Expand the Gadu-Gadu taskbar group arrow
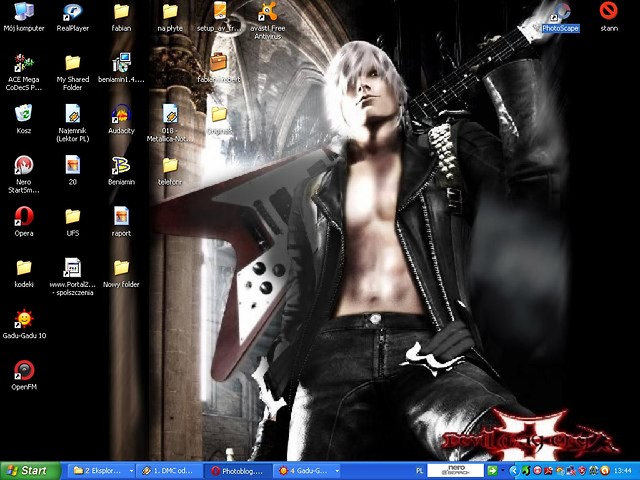This screenshot has width=640, height=480. [337, 471]
